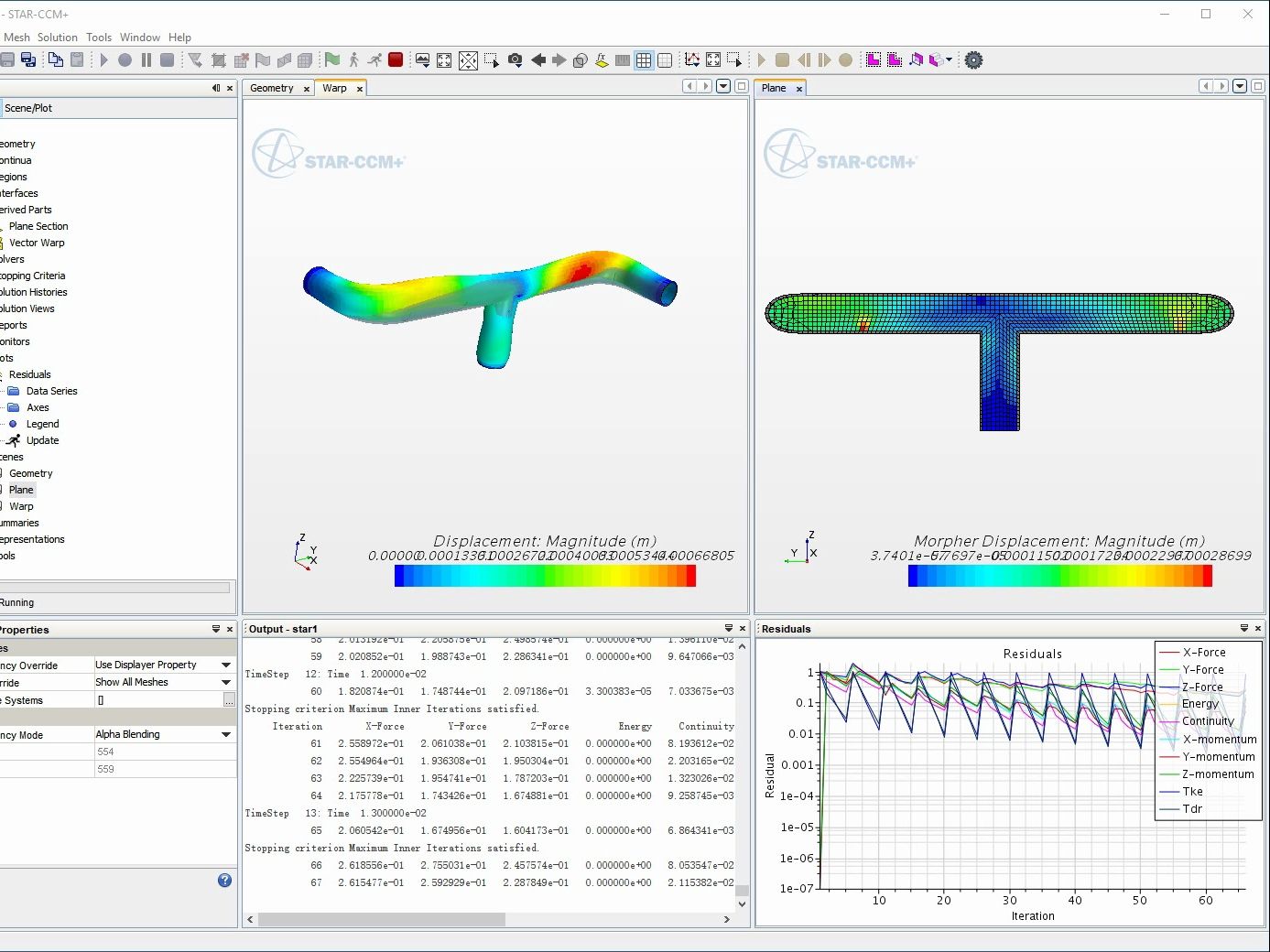Open the save-restore view icon in toolbar
The image size is (1270, 952).
click(x=422, y=60)
